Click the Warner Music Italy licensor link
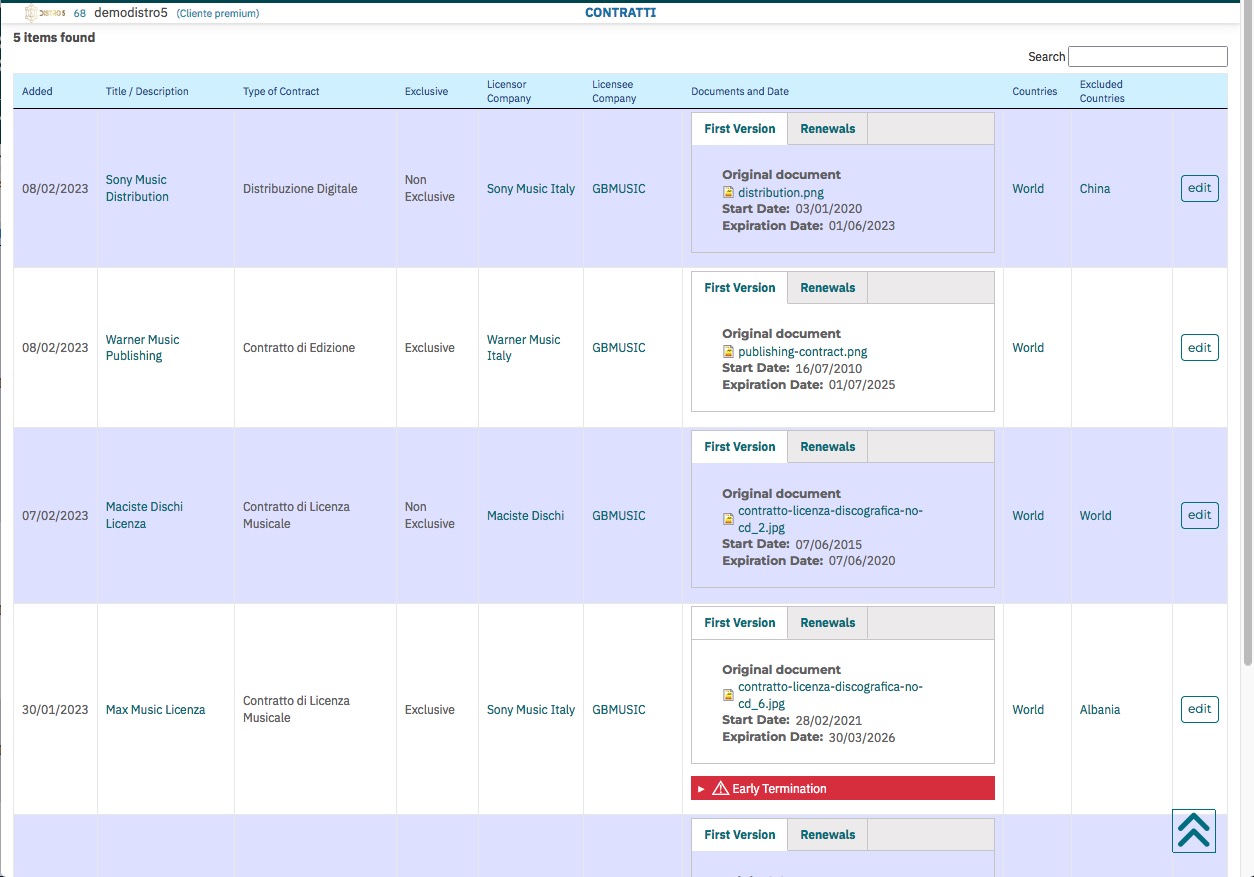The image size is (1254, 877). [524, 348]
